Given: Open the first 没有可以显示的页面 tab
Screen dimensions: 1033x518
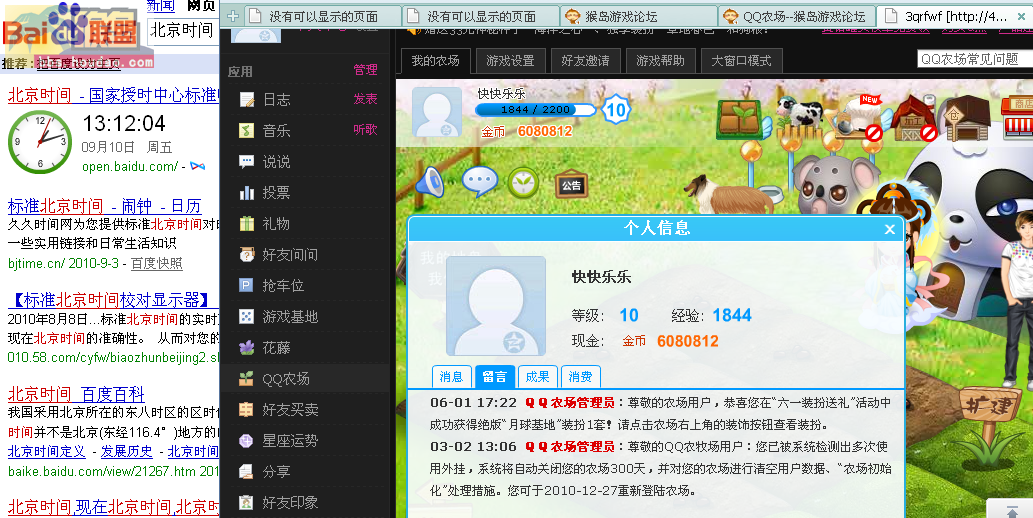Looking at the screenshot, I should (x=323, y=16).
